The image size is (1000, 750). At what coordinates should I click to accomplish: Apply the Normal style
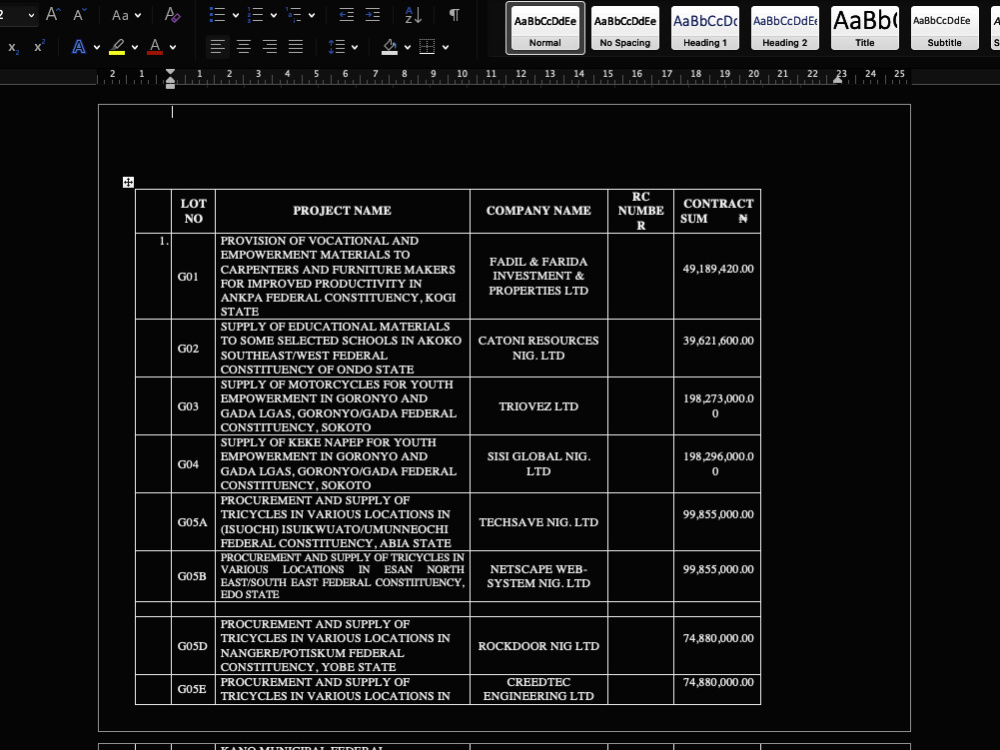(545, 28)
